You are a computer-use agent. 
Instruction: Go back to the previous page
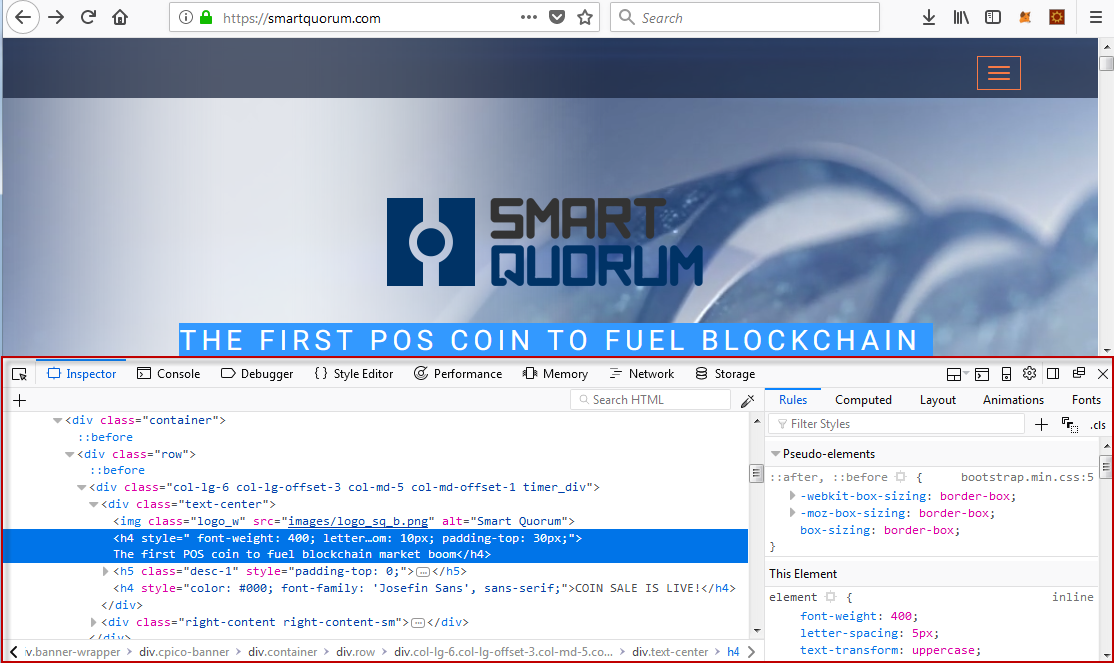[23, 17]
